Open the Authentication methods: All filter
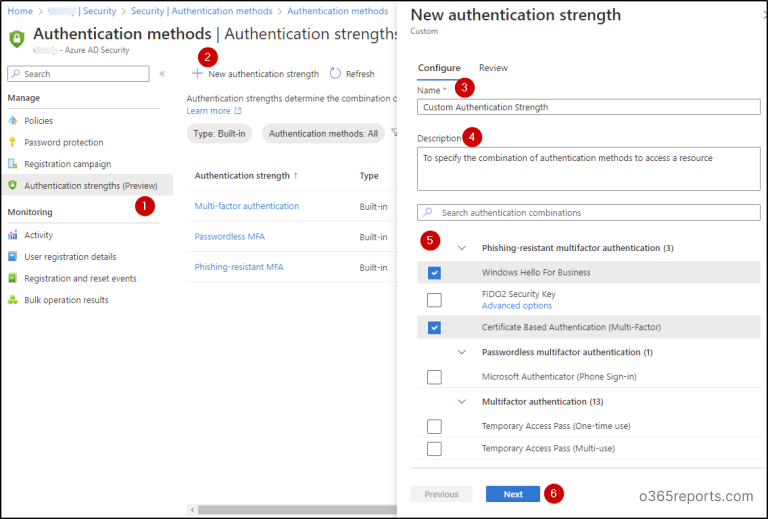This screenshot has width=768, height=519. tap(323, 134)
